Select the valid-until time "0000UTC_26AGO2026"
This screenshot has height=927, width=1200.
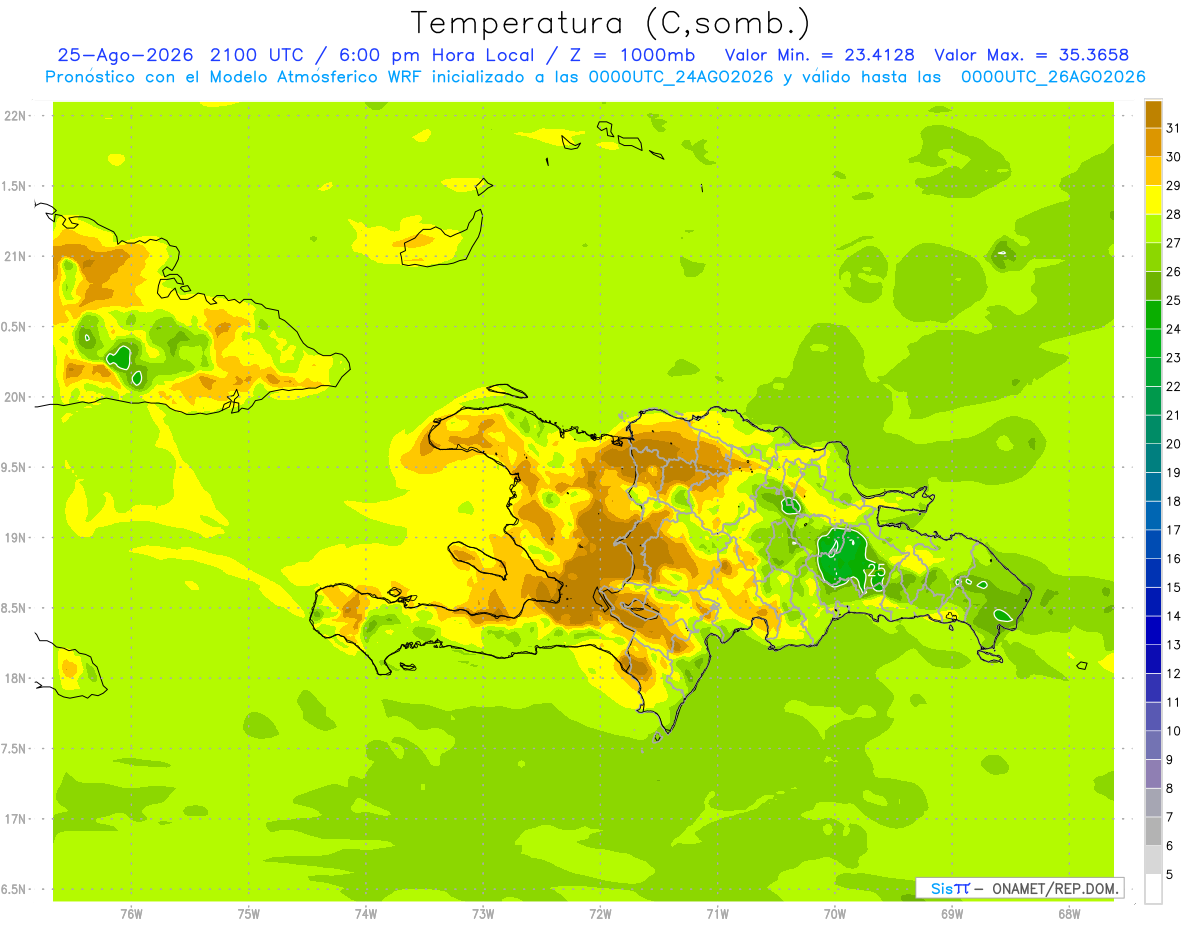(1053, 77)
